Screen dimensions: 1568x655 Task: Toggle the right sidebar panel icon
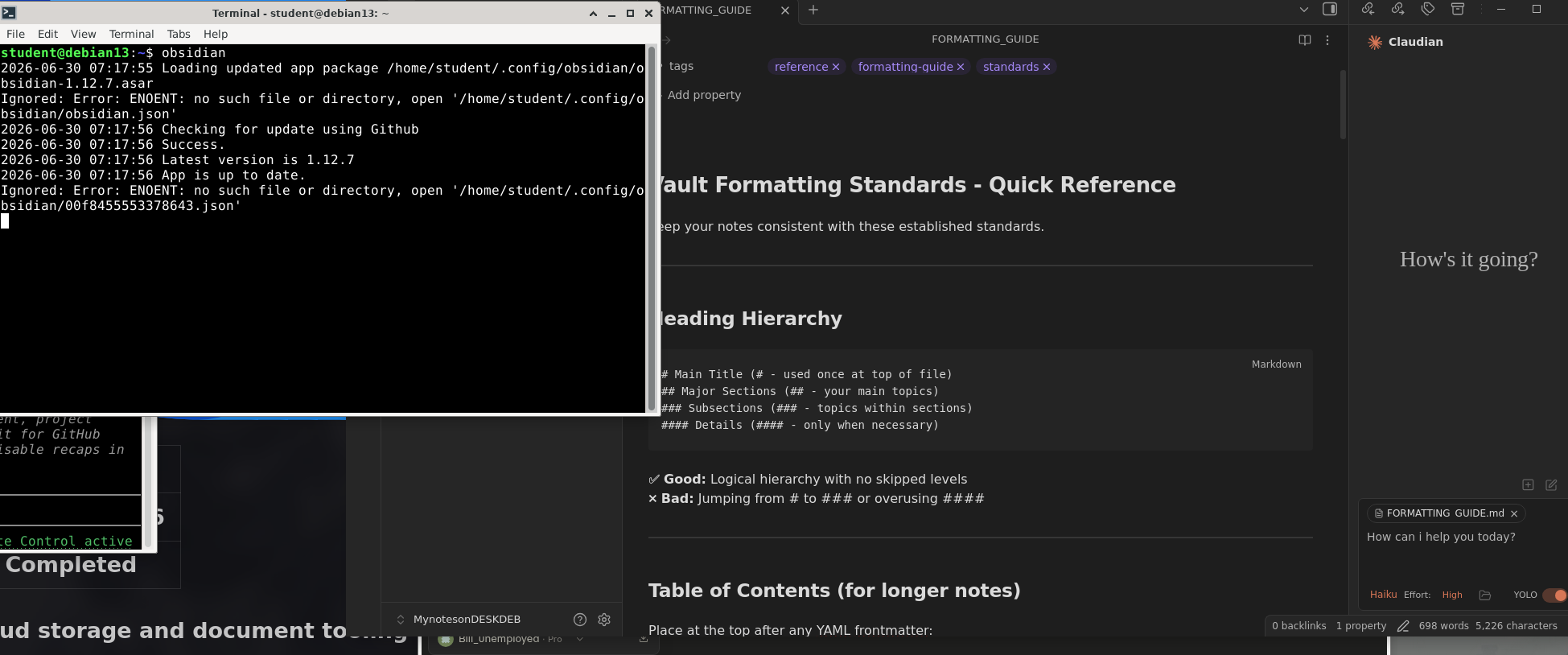pyautogui.click(x=1330, y=10)
